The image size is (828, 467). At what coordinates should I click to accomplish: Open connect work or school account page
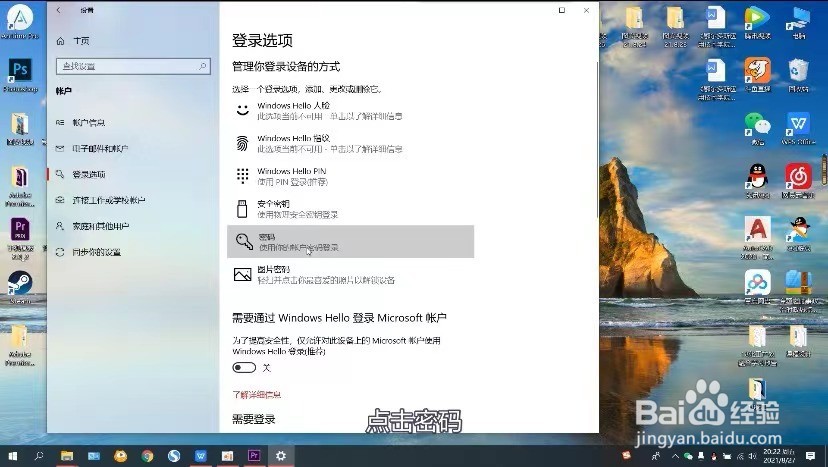pos(100,200)
